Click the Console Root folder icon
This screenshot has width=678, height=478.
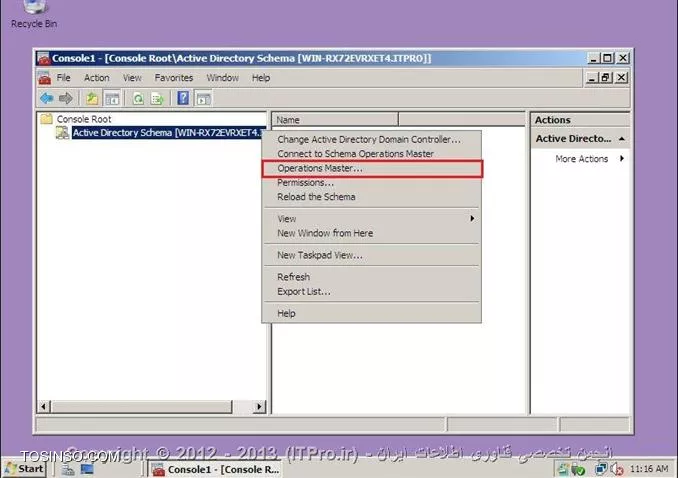[x=46, y=119]
